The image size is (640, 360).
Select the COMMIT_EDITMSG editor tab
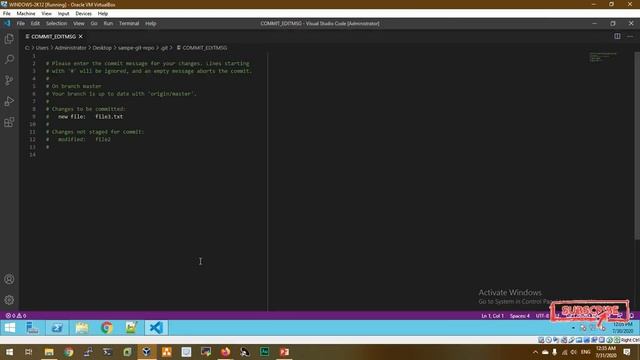[x=54, y=36]
